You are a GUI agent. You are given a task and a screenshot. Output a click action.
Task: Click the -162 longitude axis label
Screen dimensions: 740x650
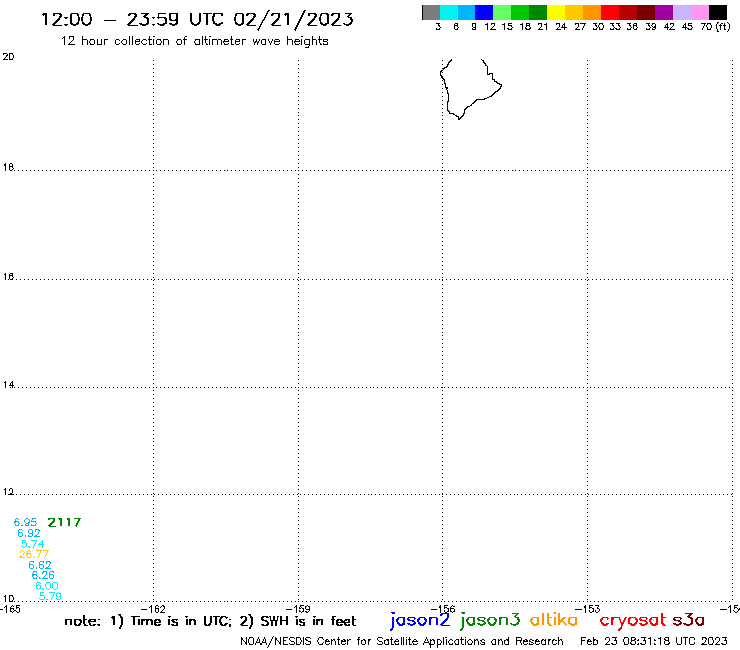click(153, 609)
